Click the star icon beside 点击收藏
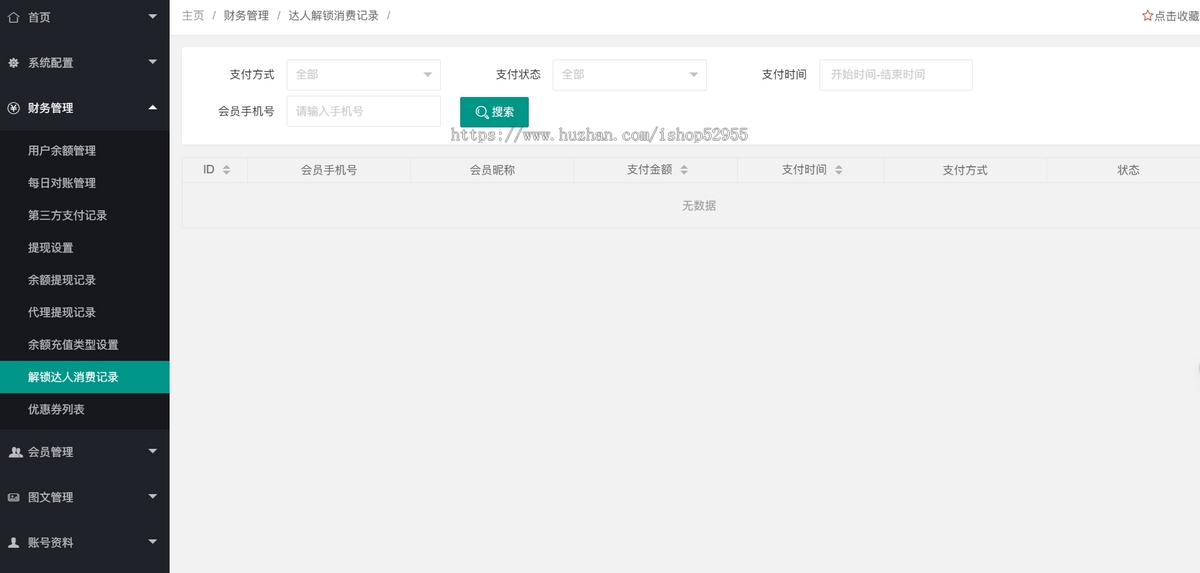Viewport: 1200px width, 573px height. coord(1148,16)
